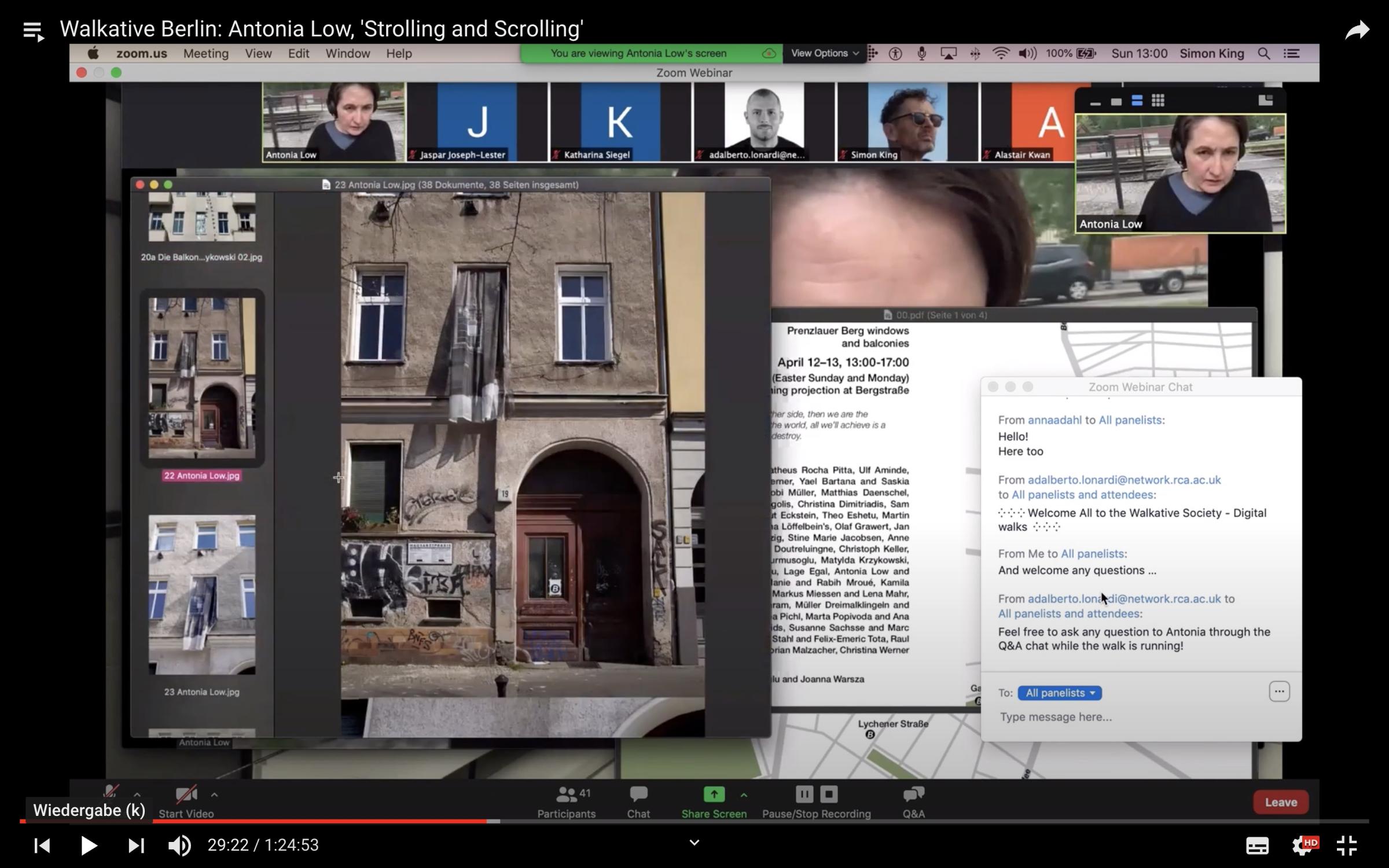Open the Window menu

tap(347, 53)
